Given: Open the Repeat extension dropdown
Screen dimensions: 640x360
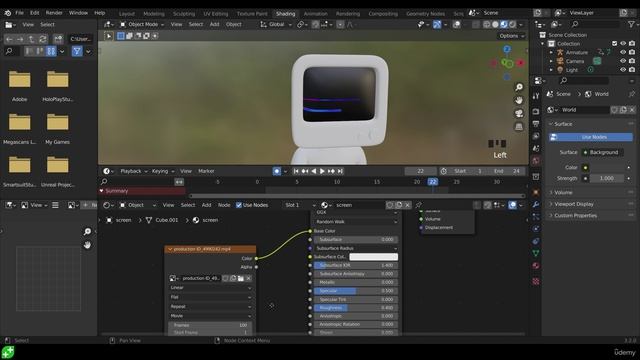Looking at the screenshot, I should (x=210, y=307).
